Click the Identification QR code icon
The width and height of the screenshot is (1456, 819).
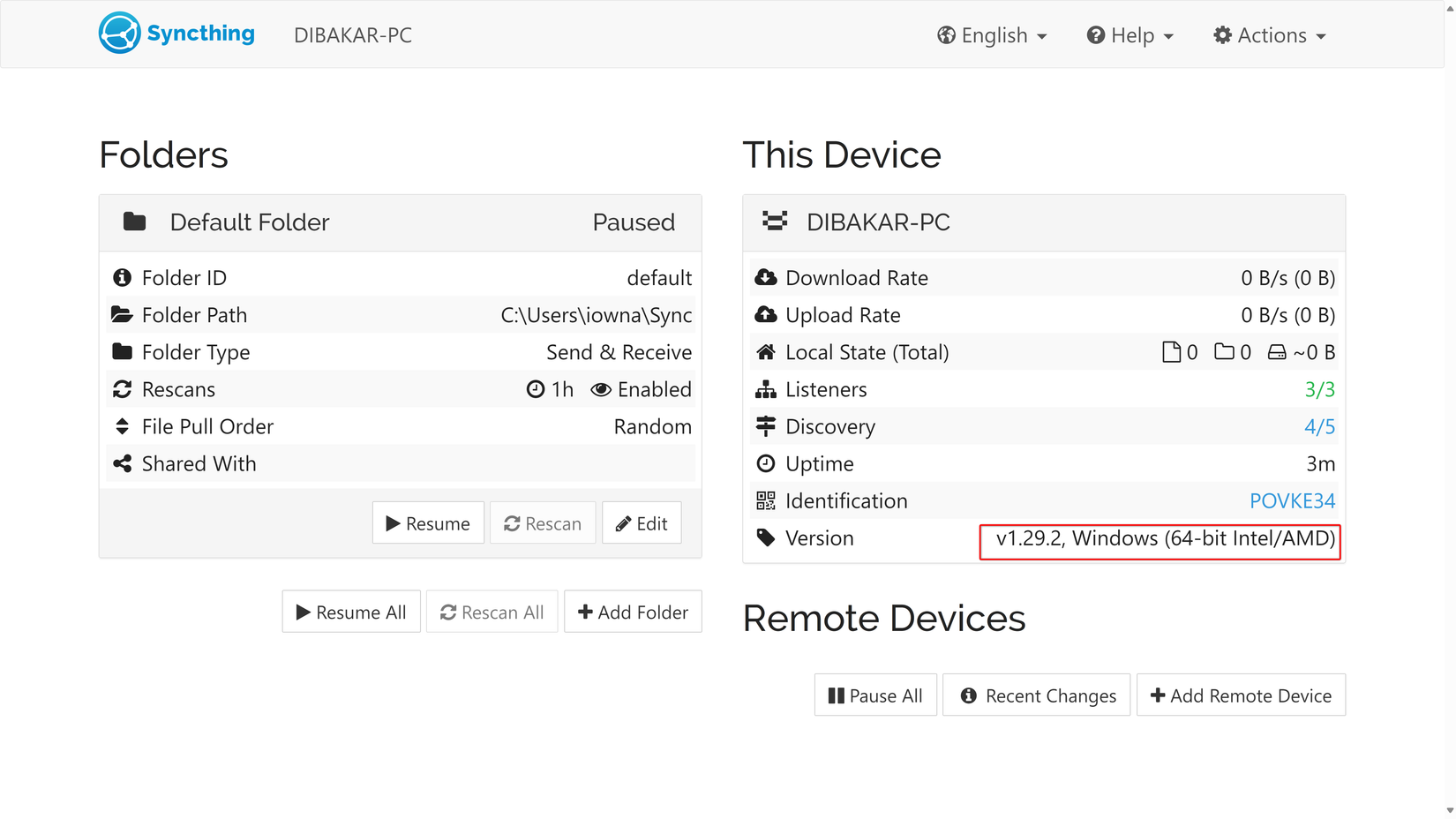coord(765,500)
